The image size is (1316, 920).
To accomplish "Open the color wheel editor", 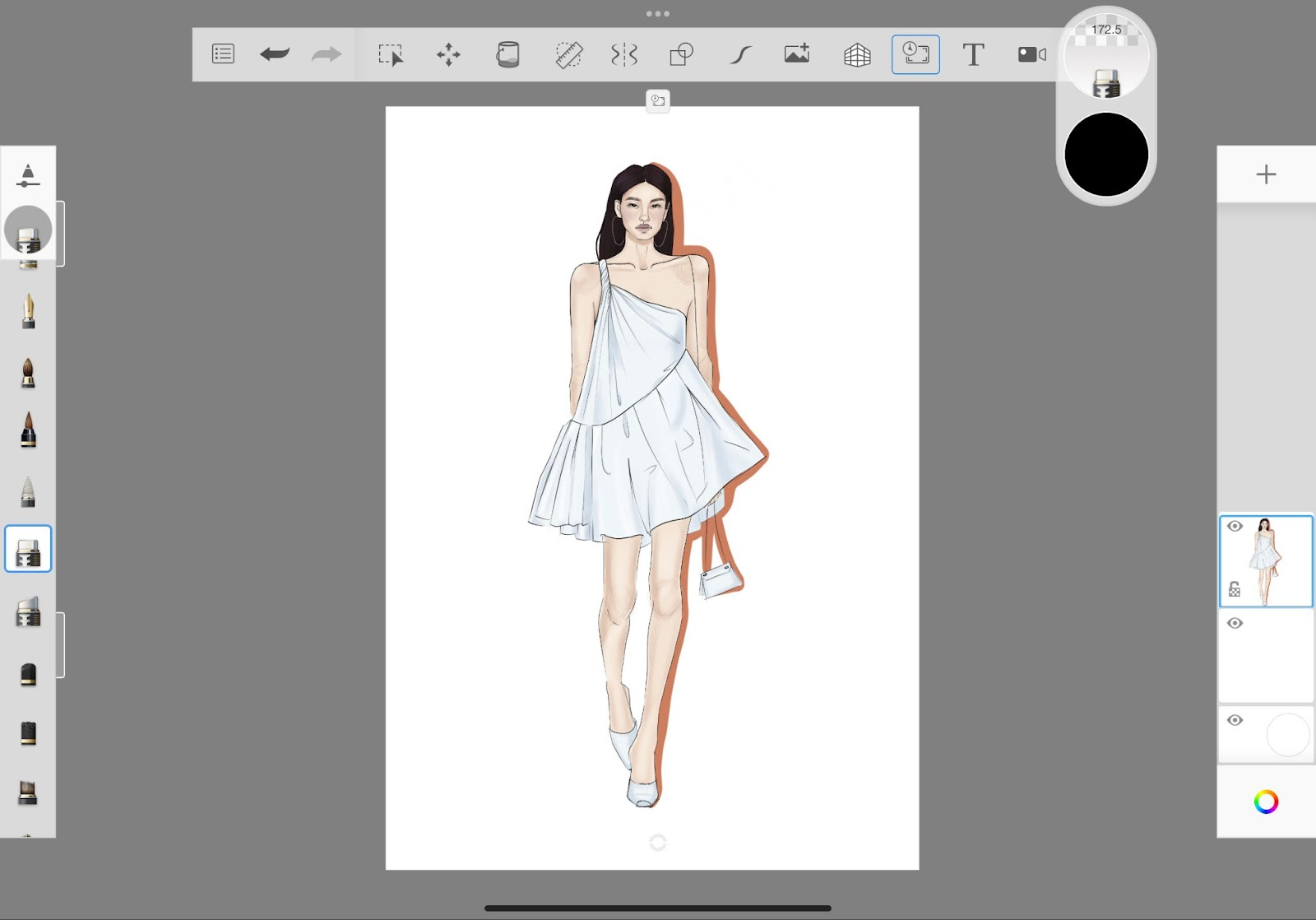I will (1266, 802).
